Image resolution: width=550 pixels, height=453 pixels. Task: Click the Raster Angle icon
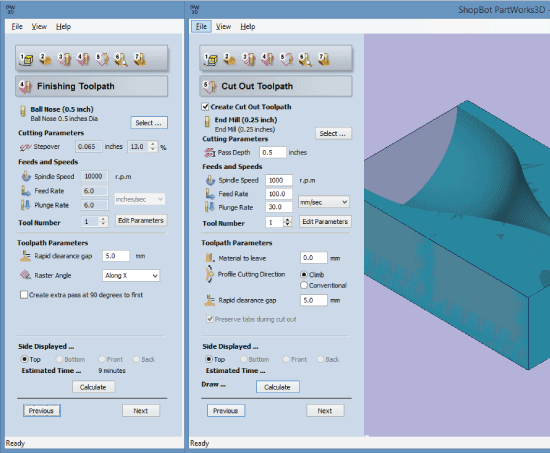(25, 274)
